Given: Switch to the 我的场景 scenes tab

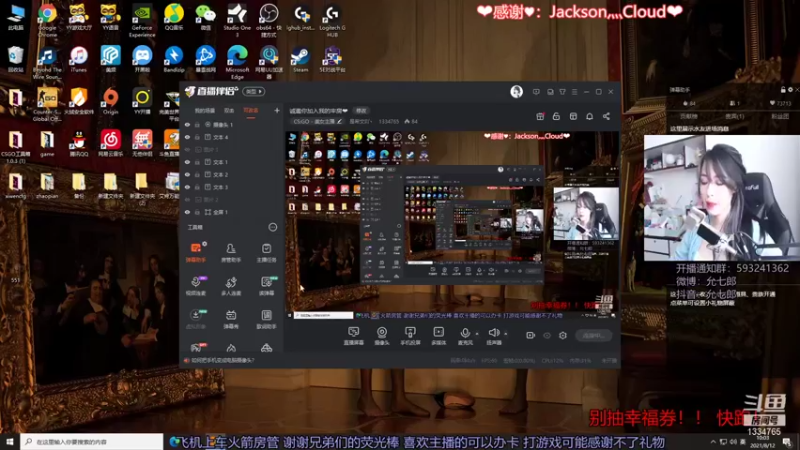Looking at the screenshot, I should coord(205,111).
